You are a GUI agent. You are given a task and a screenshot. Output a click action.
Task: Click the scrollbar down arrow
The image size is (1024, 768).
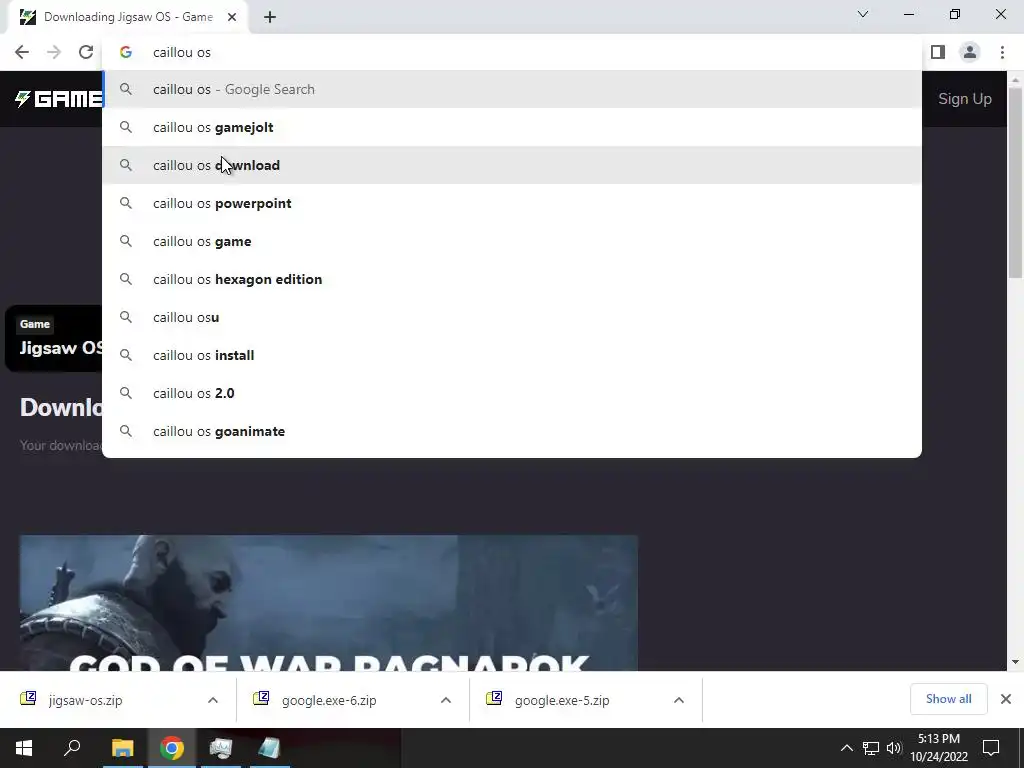(1015, 662)
